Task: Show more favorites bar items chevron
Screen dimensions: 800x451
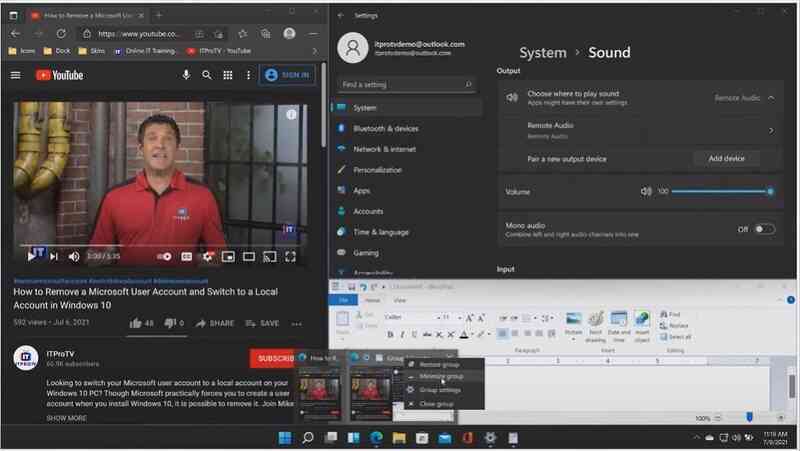Action: click(314, 51)
